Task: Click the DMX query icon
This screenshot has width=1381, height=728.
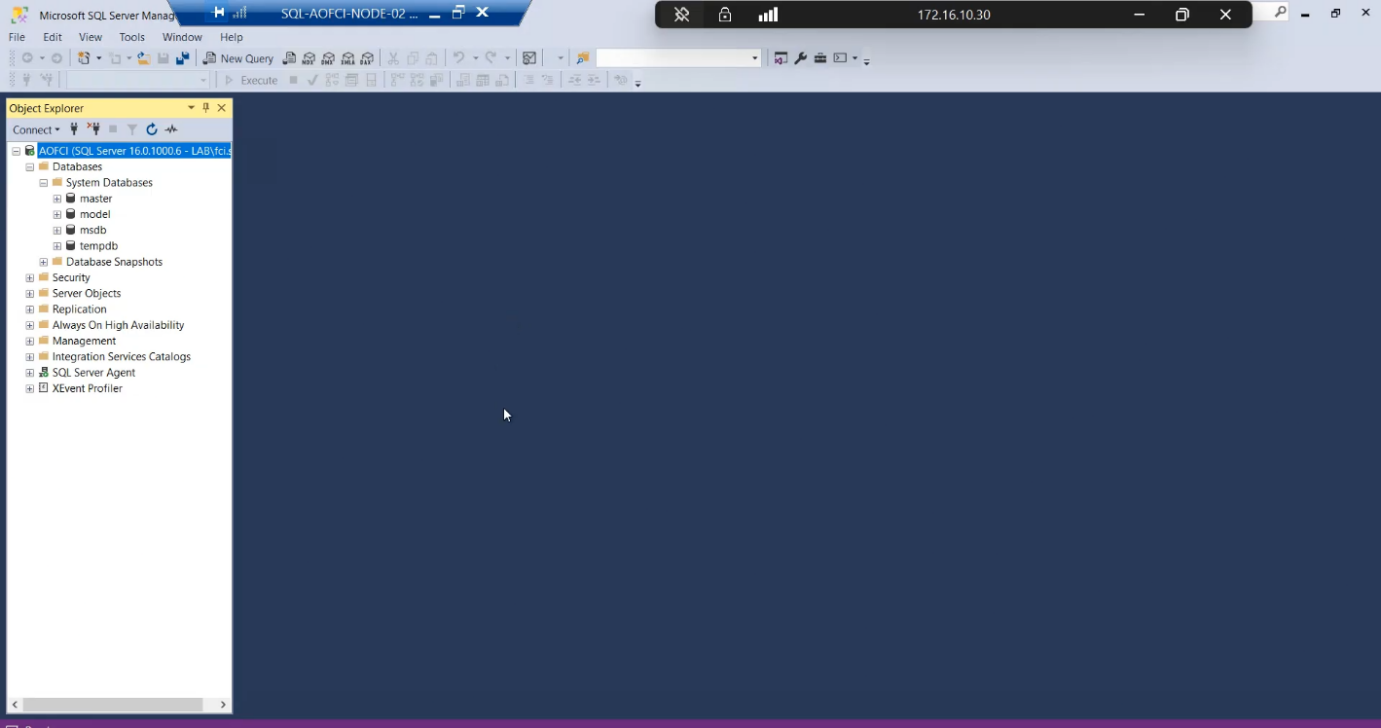Action: click(328, 58)
